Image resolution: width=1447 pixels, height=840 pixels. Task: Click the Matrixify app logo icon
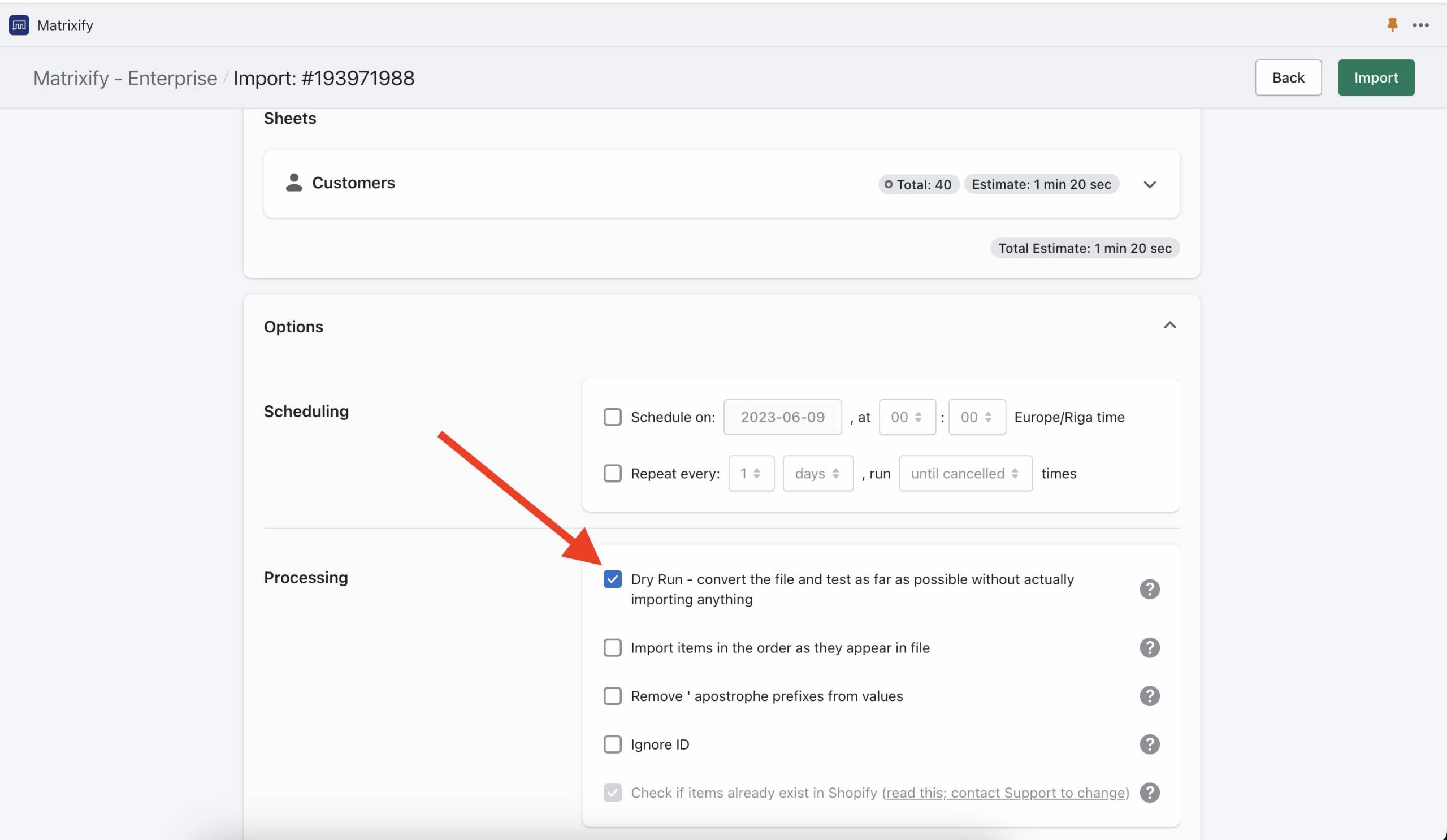pyautogui.click(x=19, y=25)
